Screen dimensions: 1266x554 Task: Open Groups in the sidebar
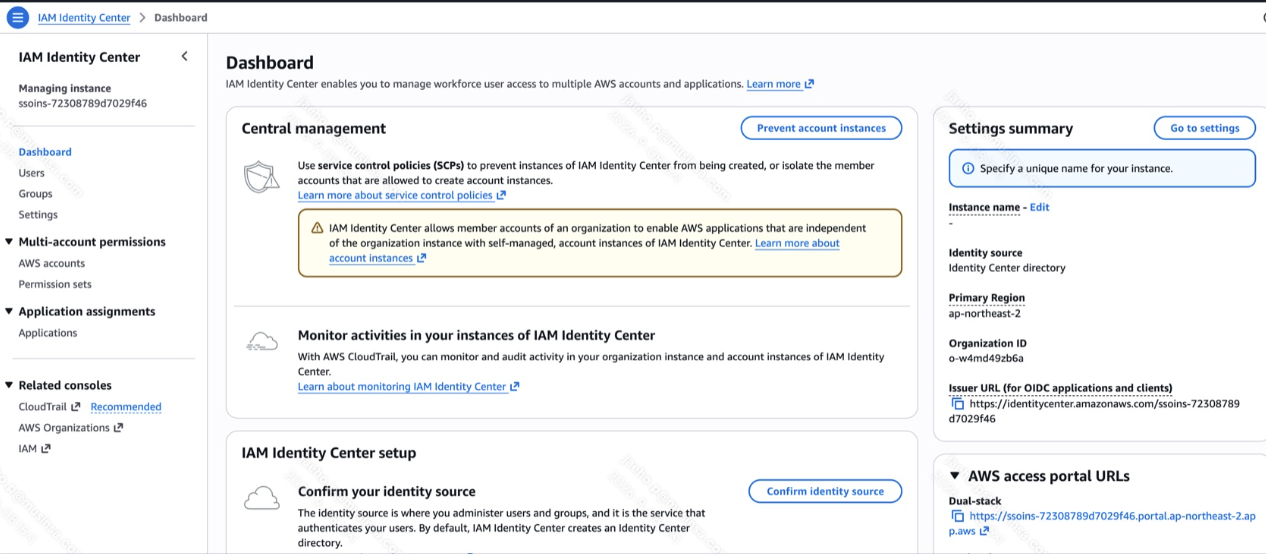[x=35, y=194]
